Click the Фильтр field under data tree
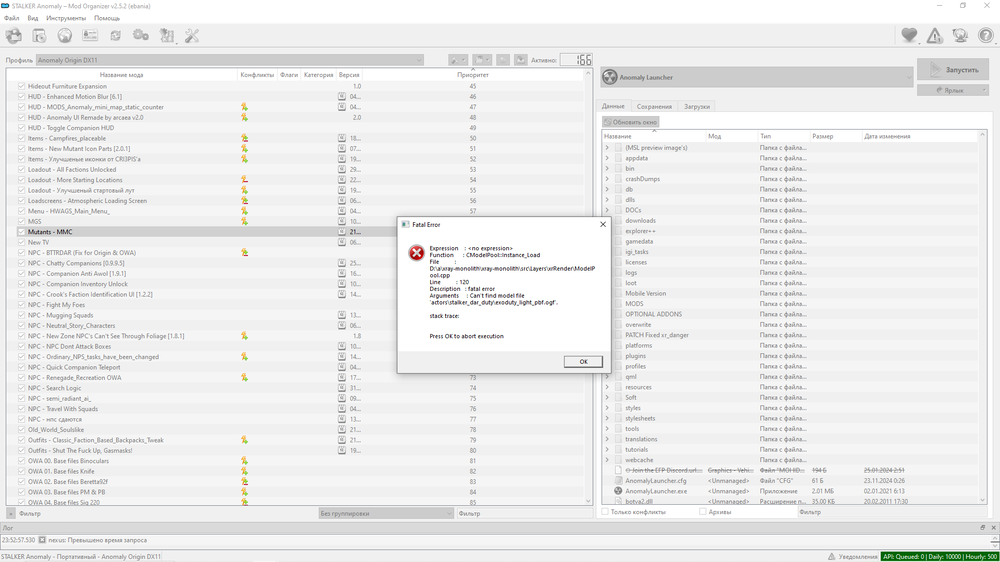 tap(893, 512)
